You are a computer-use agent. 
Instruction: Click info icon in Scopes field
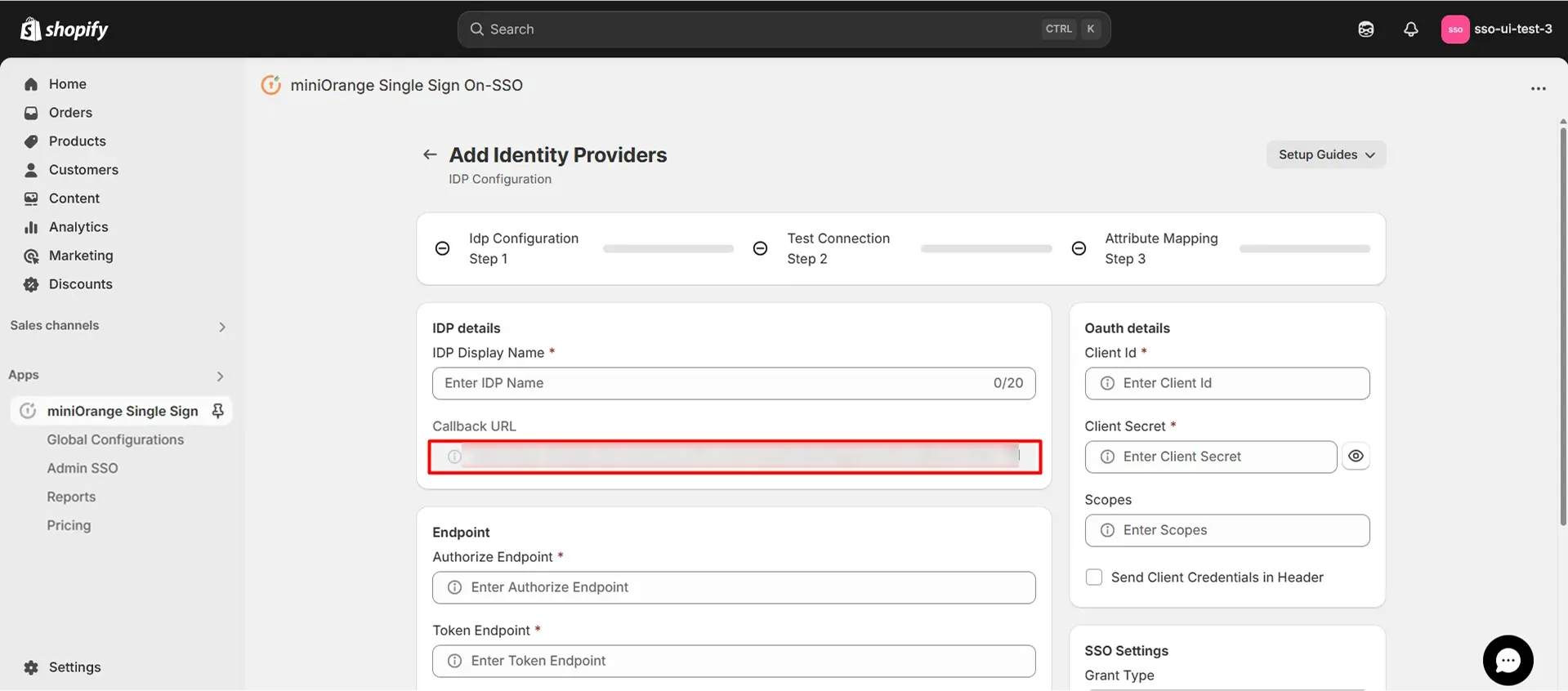(x=1107, y=530)
